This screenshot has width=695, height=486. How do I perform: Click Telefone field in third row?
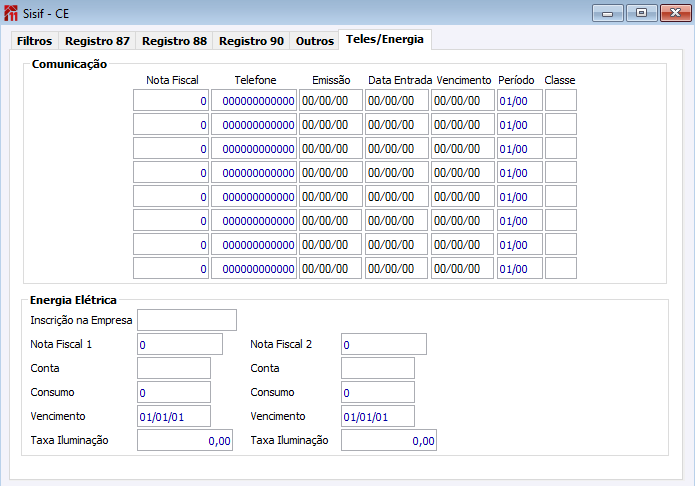pos(254,148)
